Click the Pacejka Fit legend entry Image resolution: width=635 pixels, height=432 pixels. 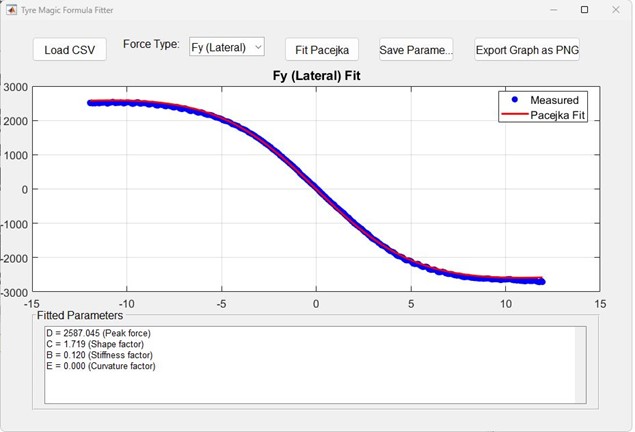point(543,115)
